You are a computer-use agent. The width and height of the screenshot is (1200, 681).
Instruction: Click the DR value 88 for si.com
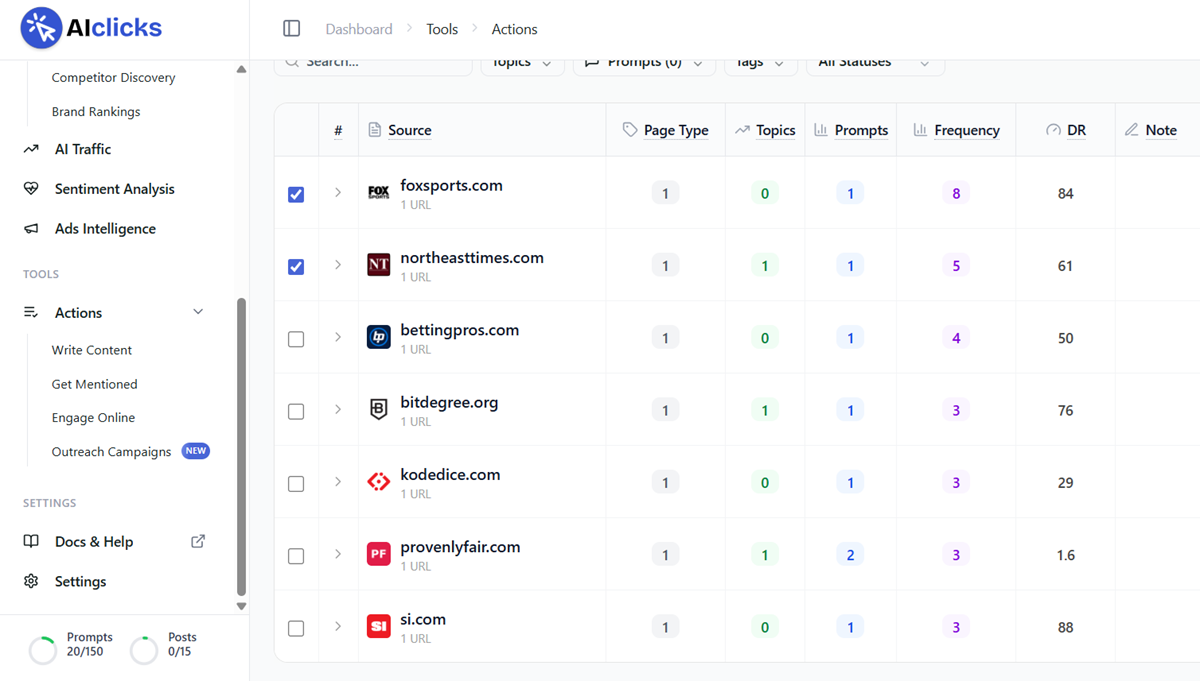(x=1065, y=627)
